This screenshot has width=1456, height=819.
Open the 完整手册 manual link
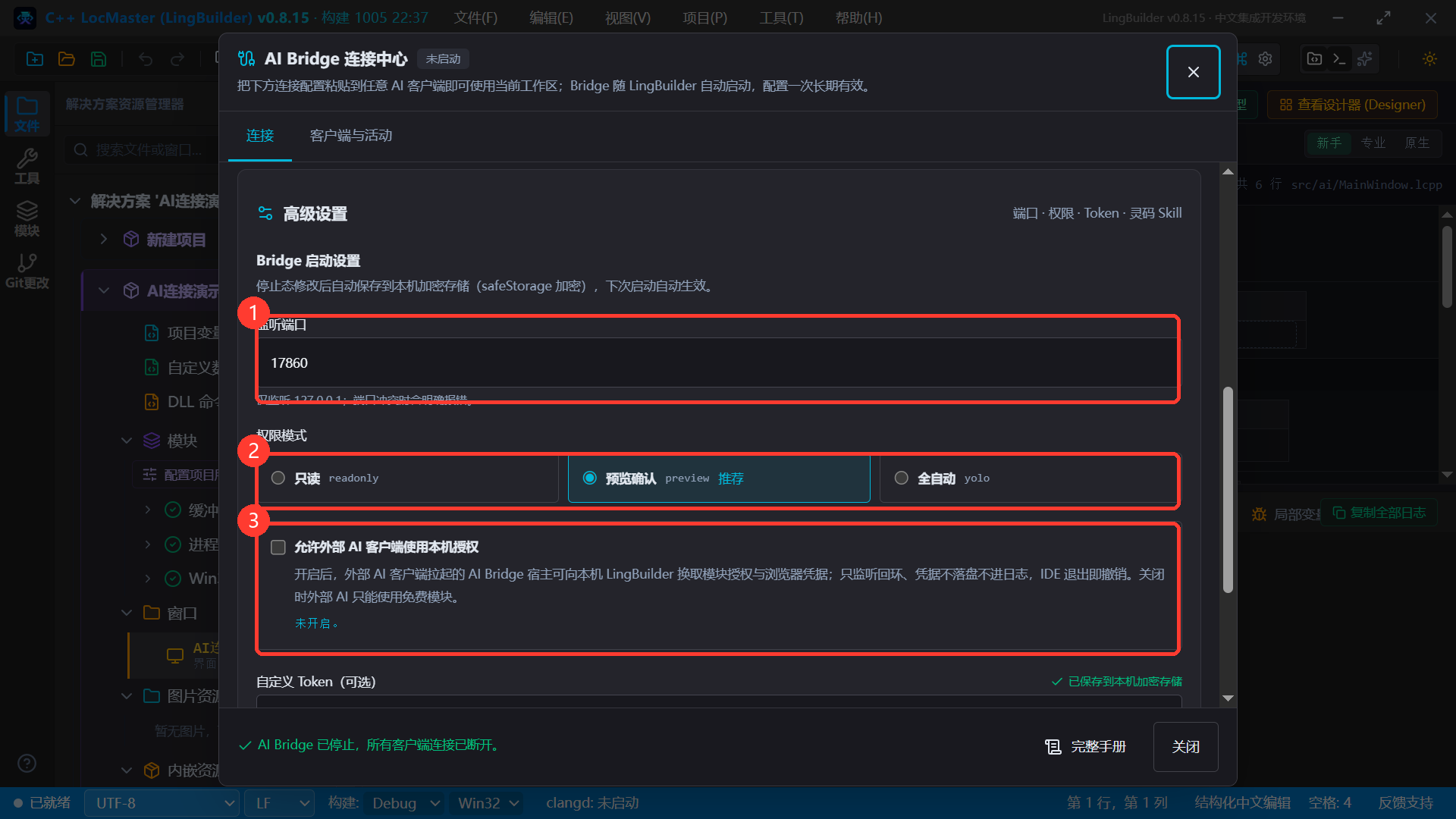[x=1085, y=747]
